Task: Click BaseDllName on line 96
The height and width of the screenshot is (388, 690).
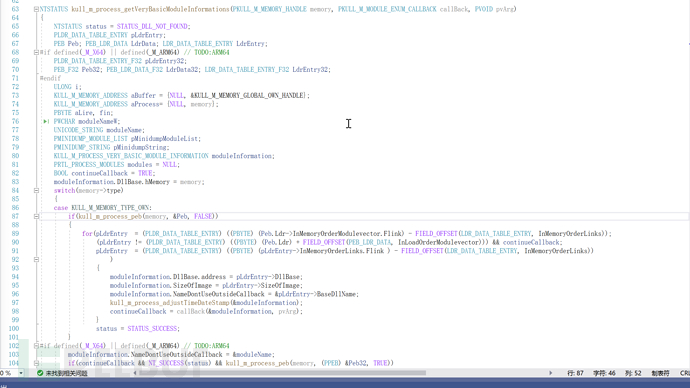Action: [x=336, y=294]
